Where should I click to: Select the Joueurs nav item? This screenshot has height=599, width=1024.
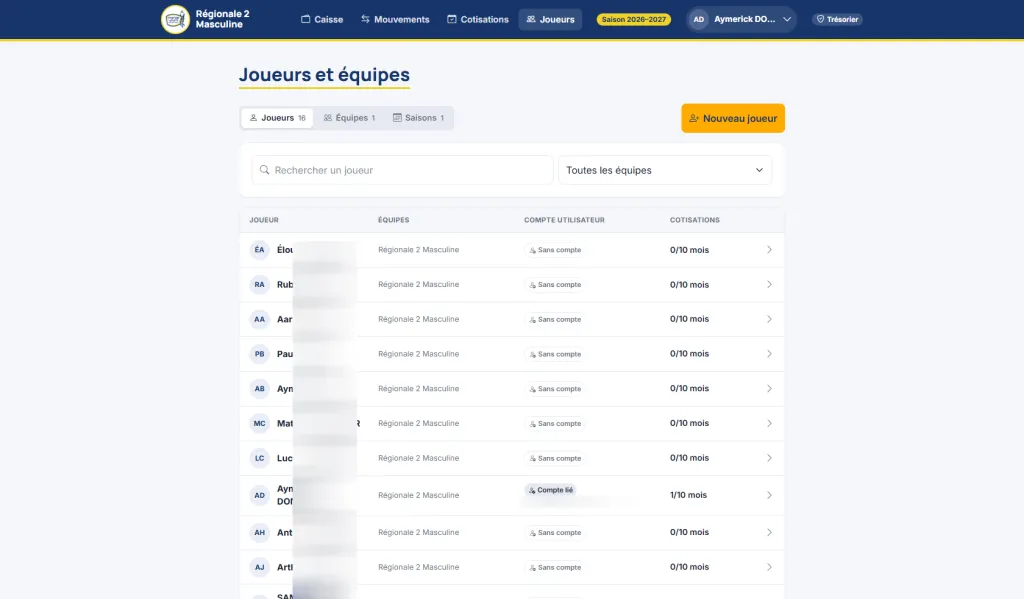(551, 20)
